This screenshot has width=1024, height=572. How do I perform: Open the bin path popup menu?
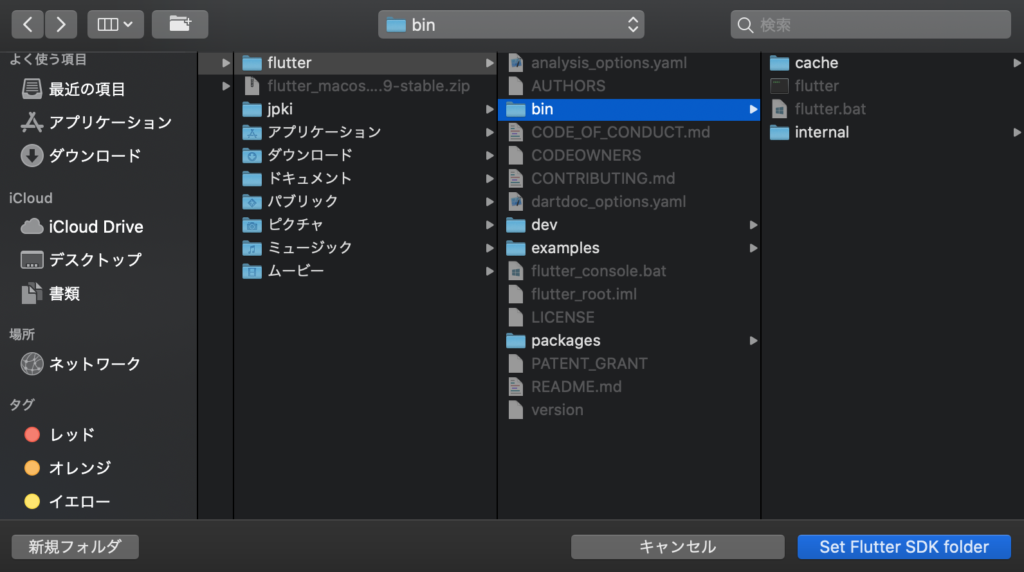[x=511, y=25]
